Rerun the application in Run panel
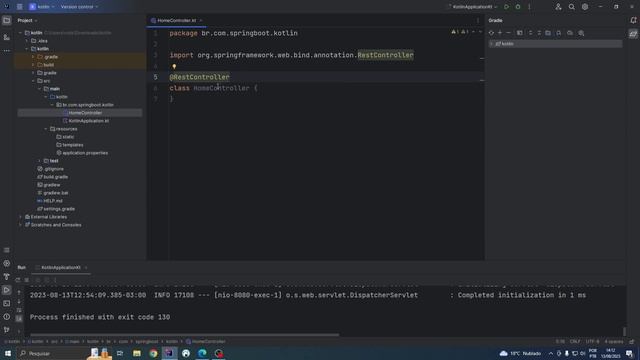Screen dimensions: 640x360 18,280
